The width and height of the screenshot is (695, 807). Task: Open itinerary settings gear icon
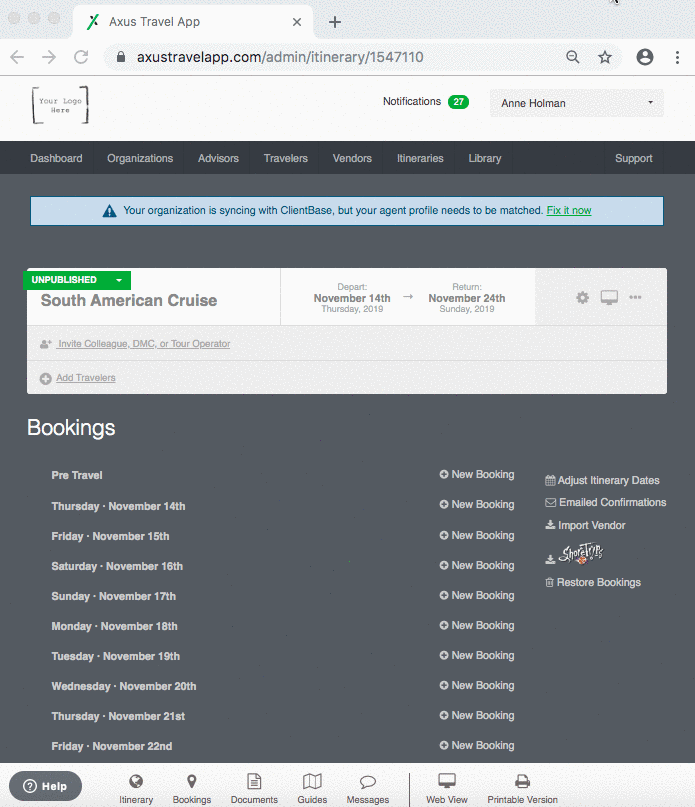tap(582, 297)
